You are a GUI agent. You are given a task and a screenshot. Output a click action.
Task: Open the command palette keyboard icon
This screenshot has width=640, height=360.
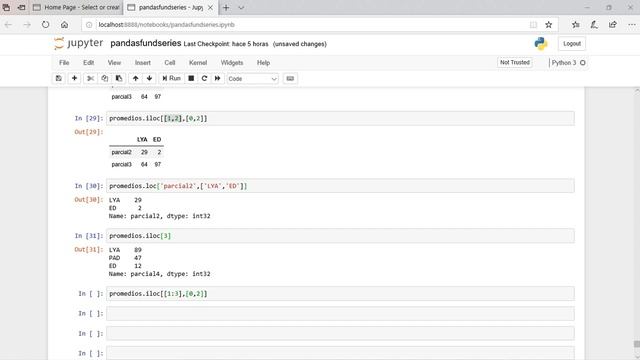tap(290, 78)
